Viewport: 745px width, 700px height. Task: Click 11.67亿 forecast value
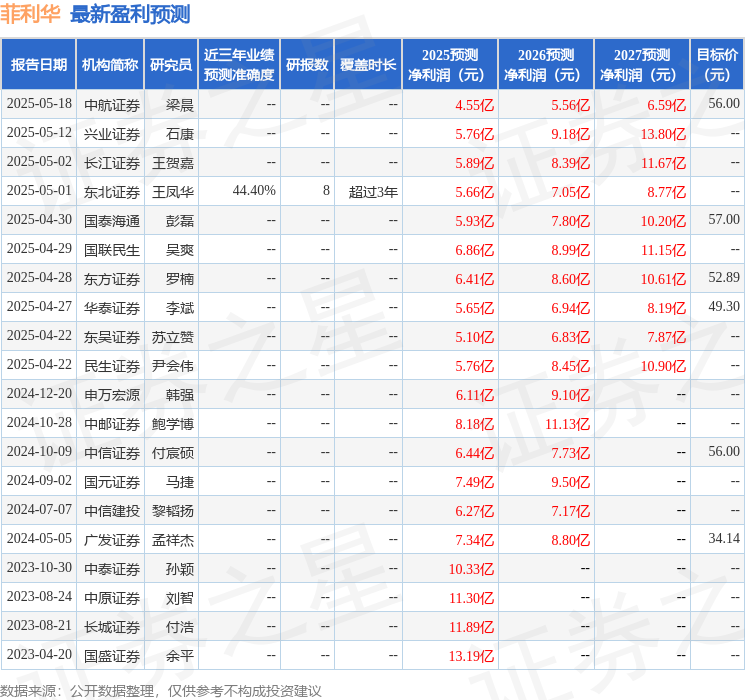click(x=663, y=163)
